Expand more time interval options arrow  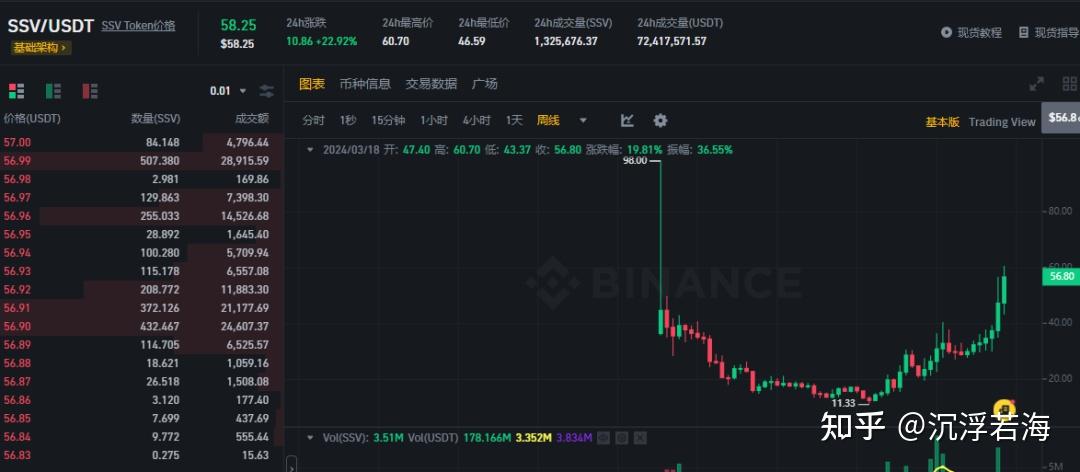point(583,121)
